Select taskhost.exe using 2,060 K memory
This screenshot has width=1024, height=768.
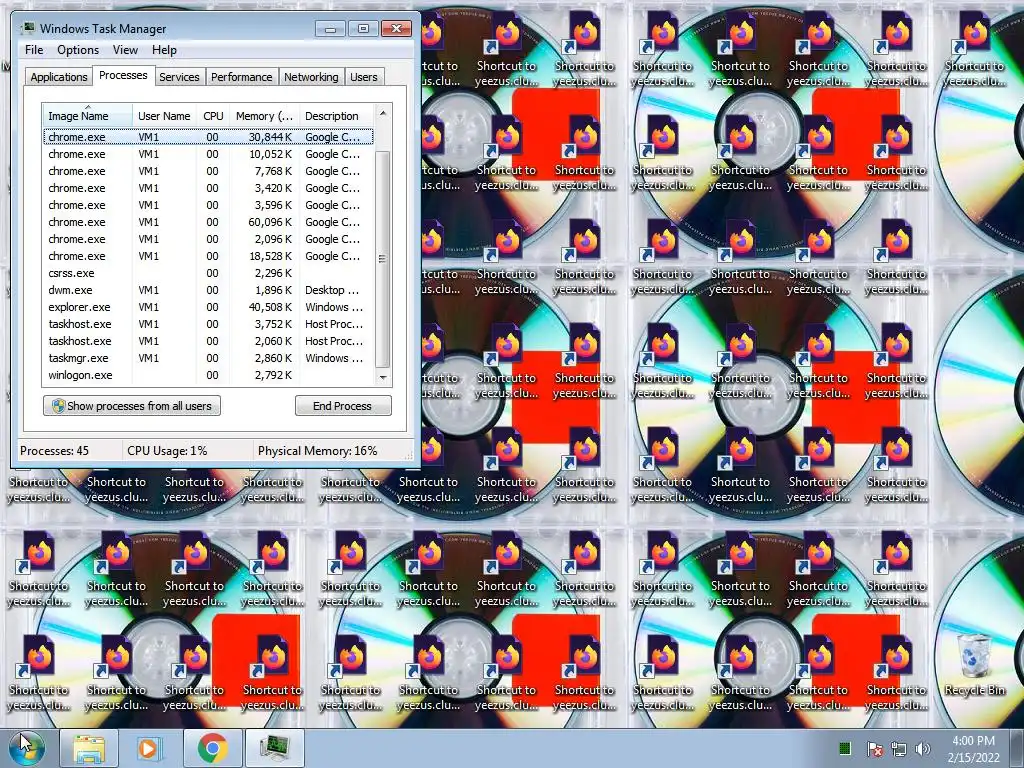(208, 341)
